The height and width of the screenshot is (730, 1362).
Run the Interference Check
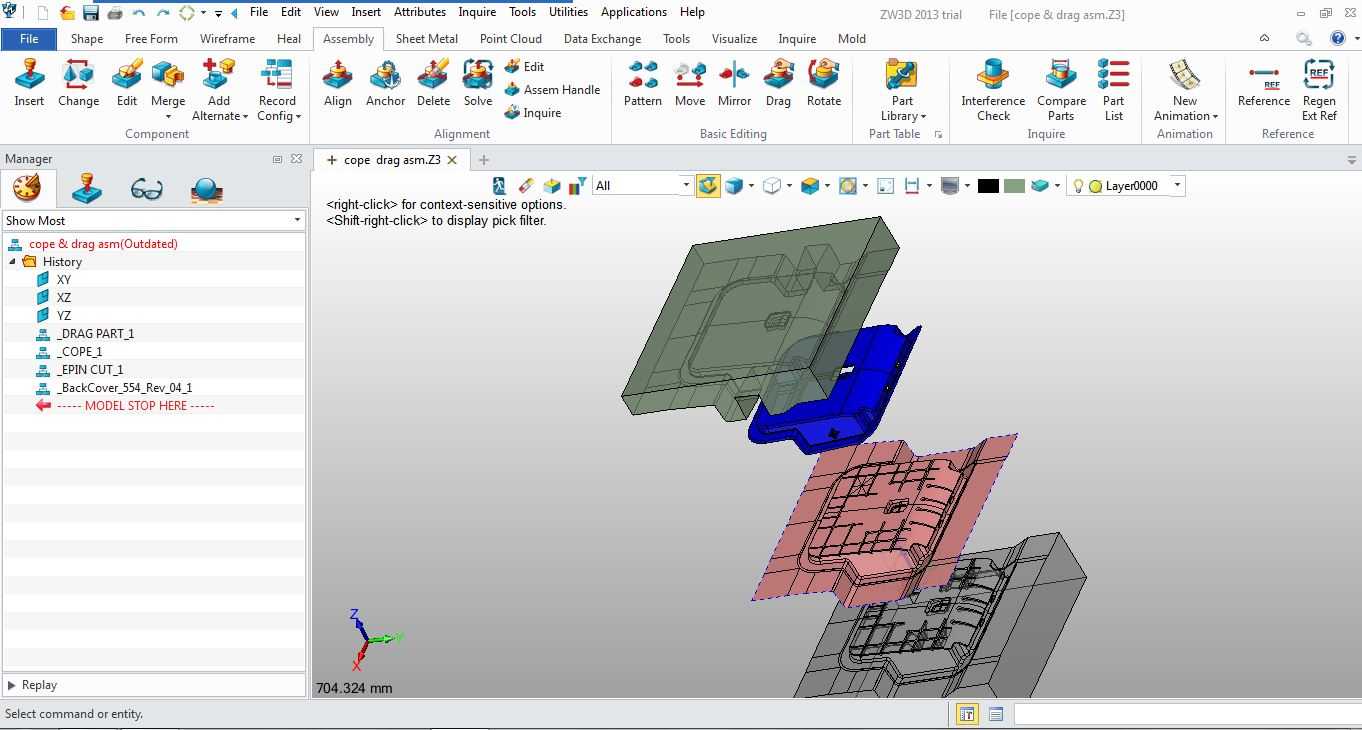click(993, 90)
